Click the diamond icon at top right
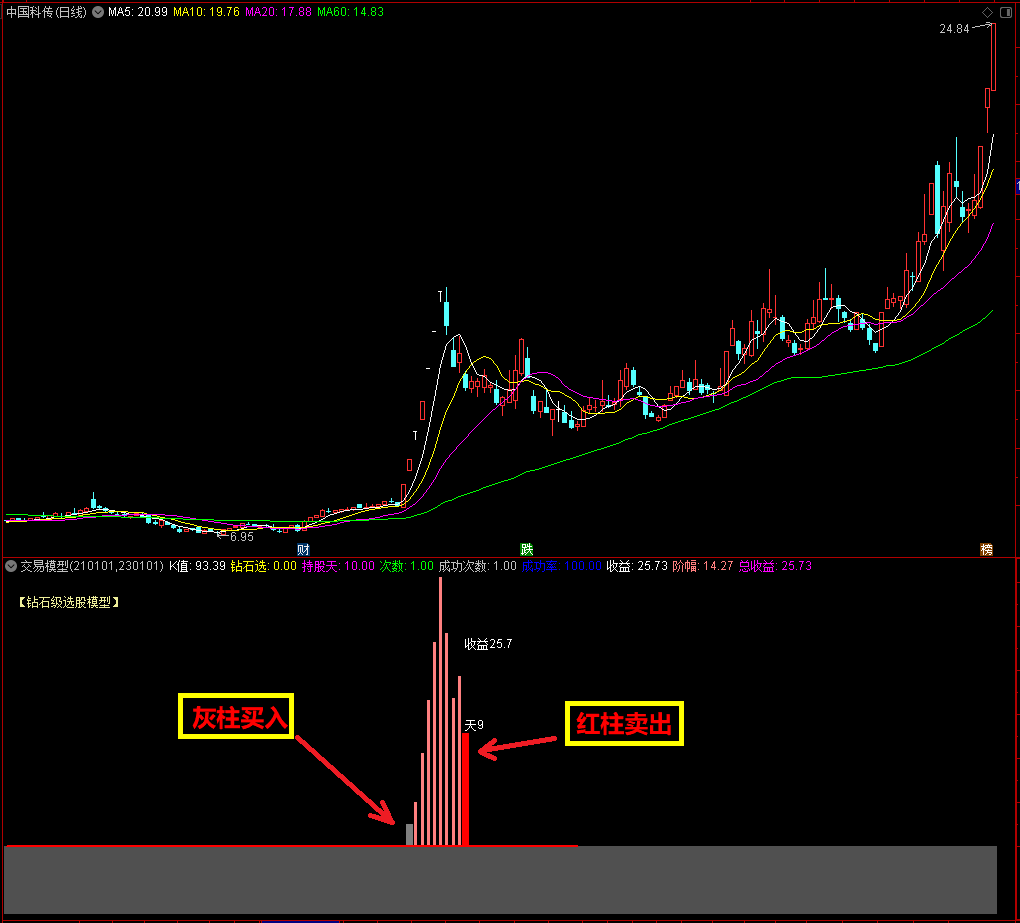 987,12
